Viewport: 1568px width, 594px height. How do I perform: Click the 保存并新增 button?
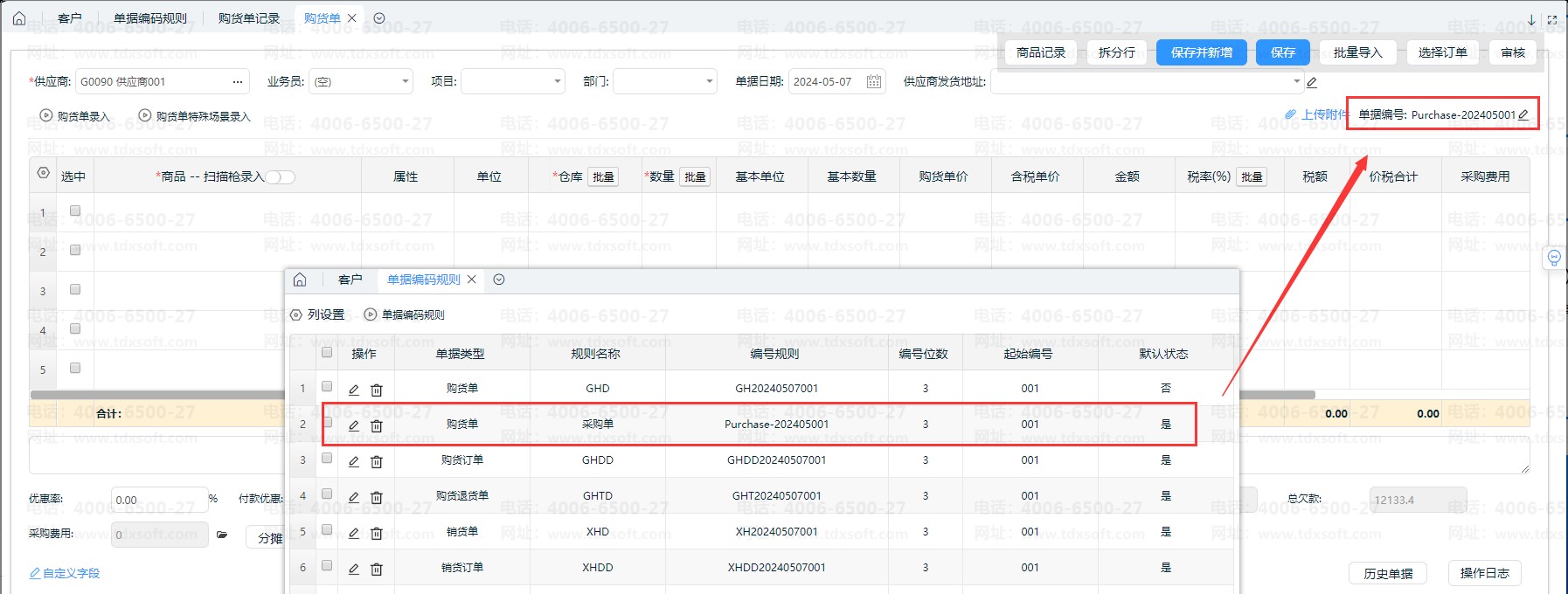coord(1202,52)
